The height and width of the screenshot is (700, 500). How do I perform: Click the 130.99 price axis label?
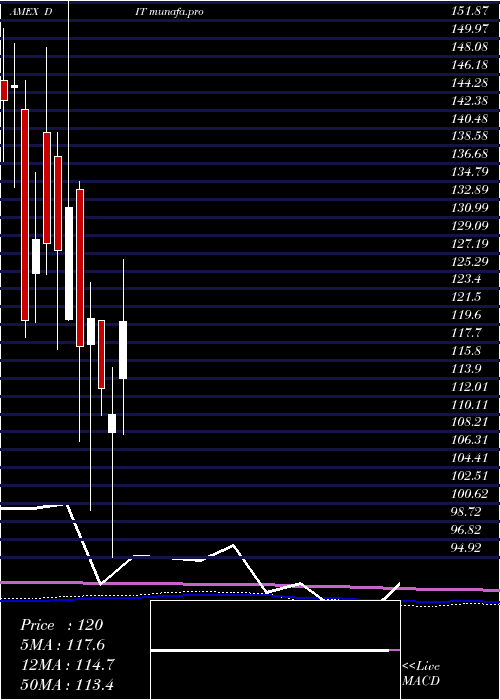pos(472,208)
